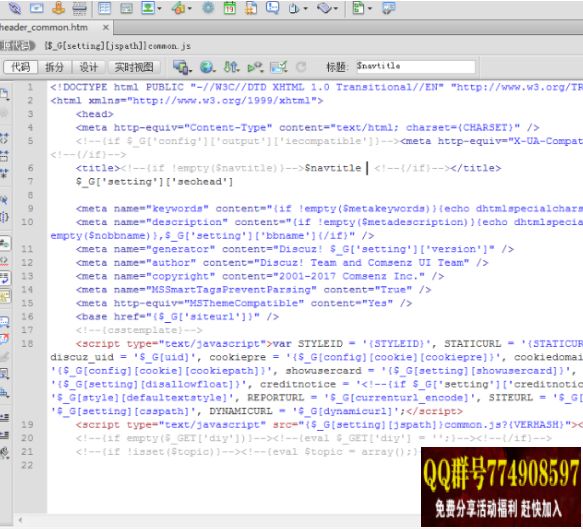Collapse the full tag from the coding toolbar
The image size is (583, 529).
4,138
